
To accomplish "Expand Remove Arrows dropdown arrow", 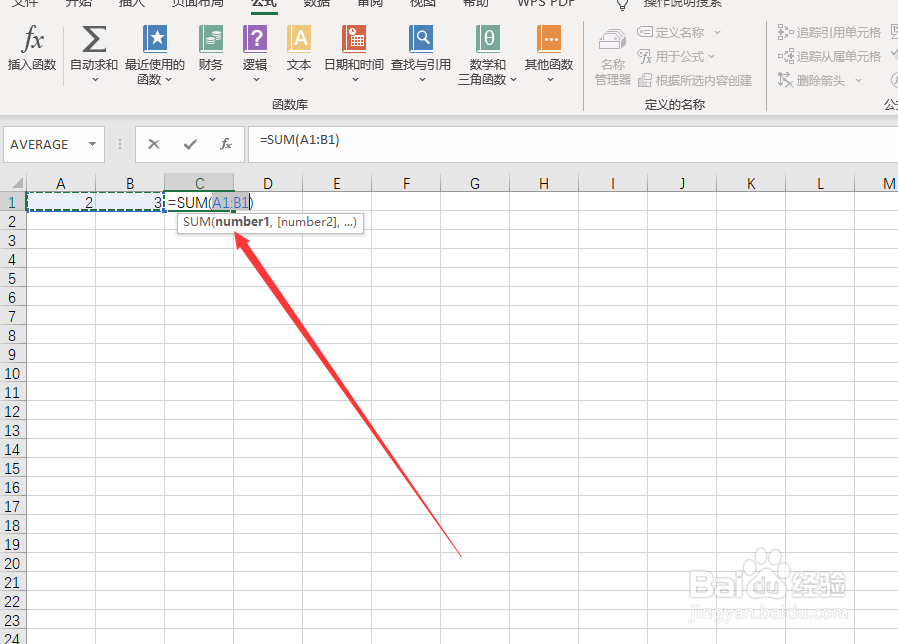I will pyautogui.click(x=858, y=81).
